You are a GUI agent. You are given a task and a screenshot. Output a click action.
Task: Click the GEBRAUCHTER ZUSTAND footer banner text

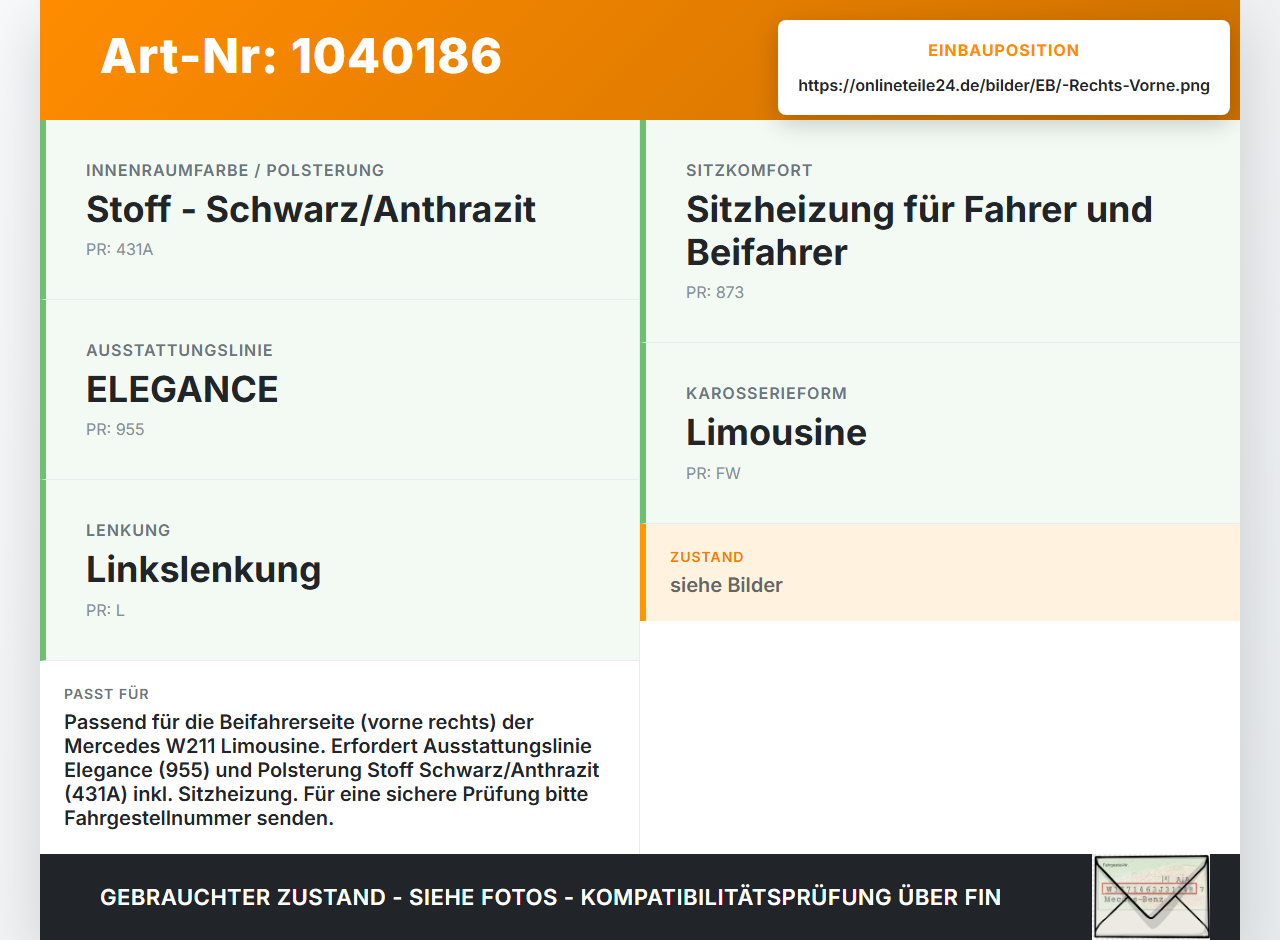[550, 897]
